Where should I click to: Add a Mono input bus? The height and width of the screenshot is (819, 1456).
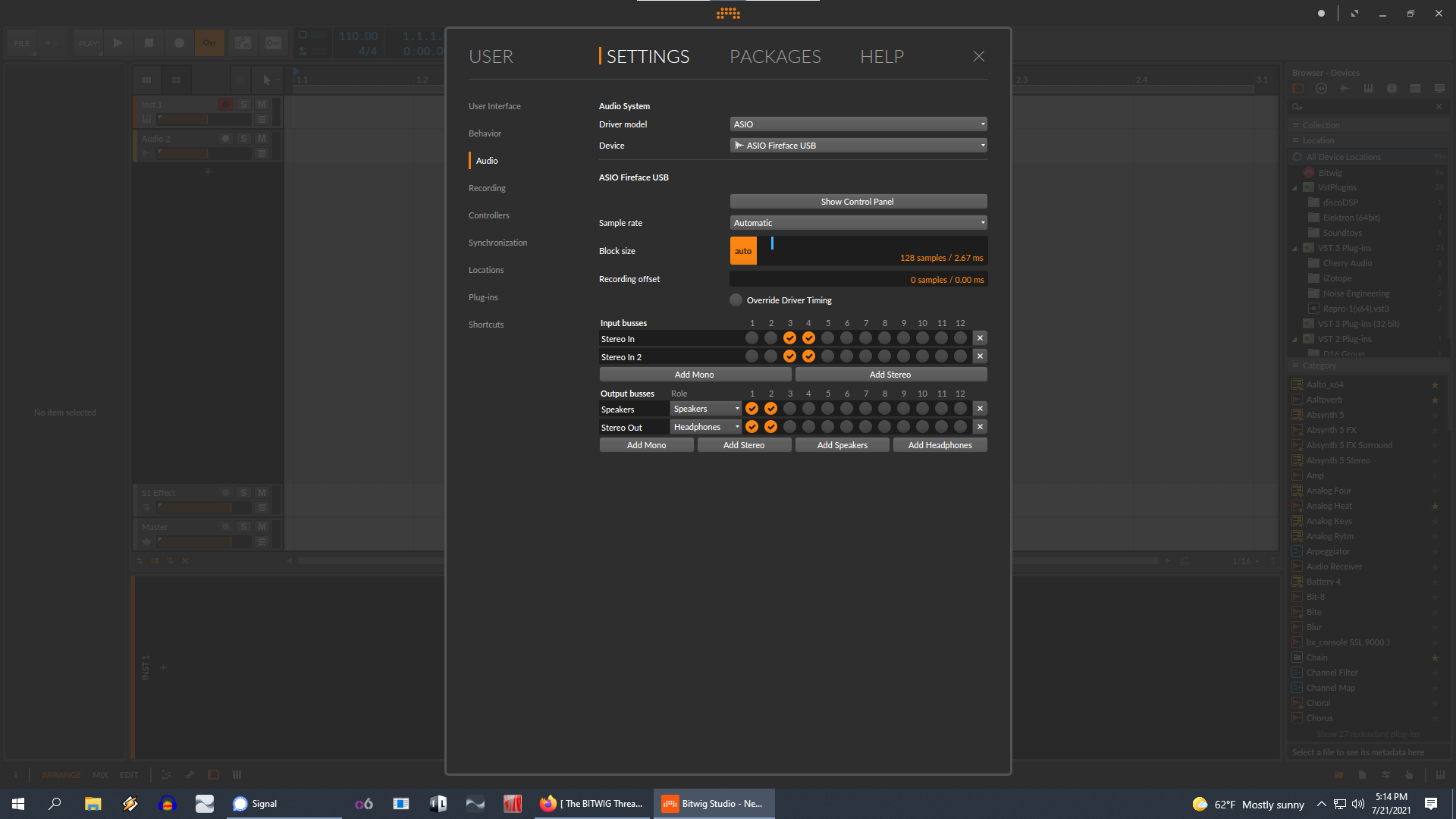point(695,375)
